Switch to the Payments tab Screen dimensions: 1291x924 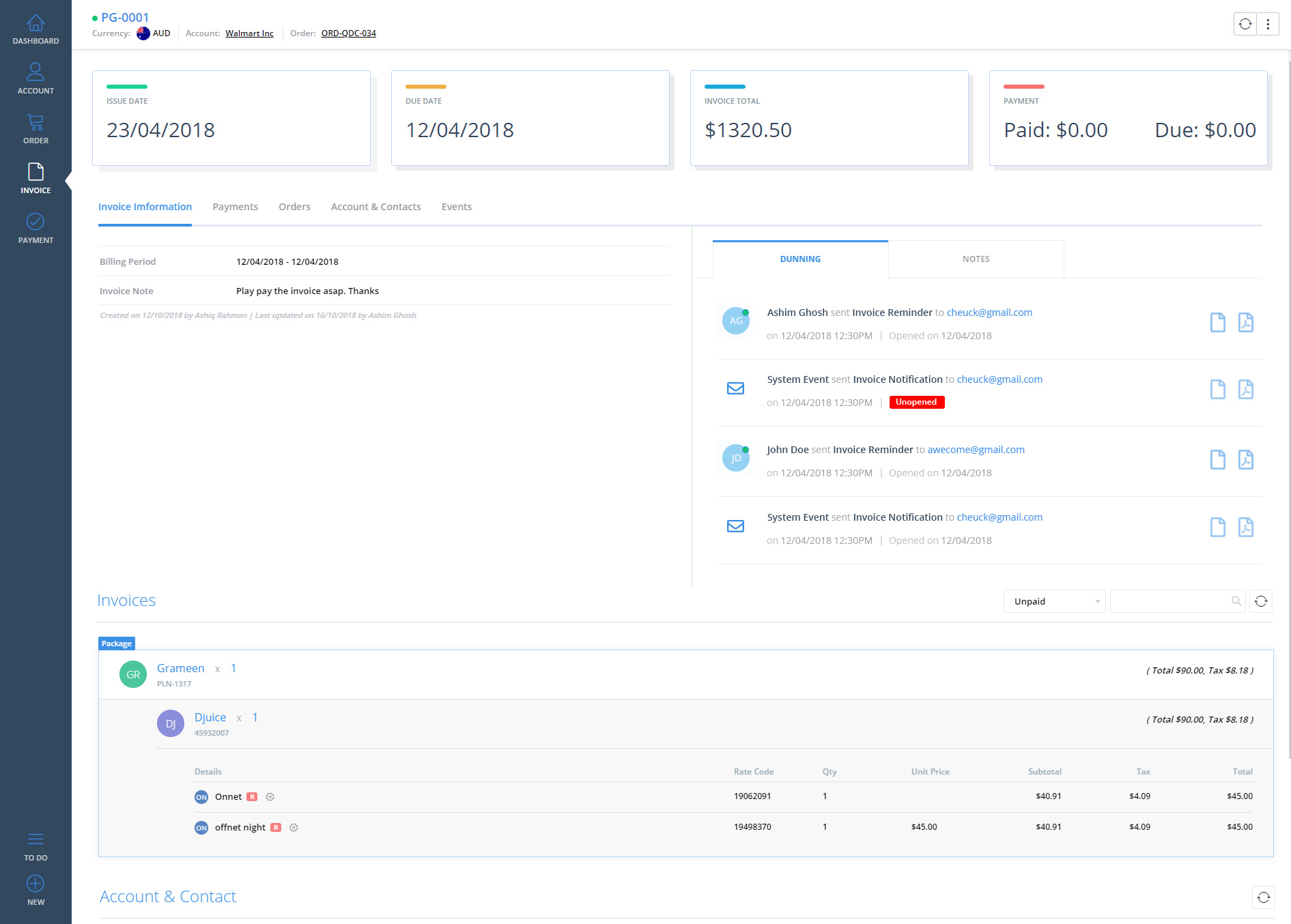point(235,207)
